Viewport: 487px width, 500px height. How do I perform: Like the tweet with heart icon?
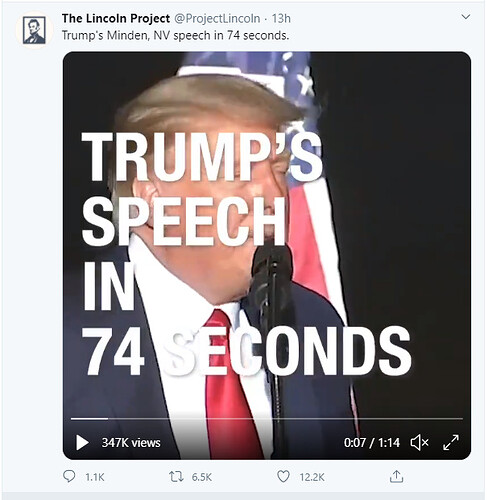pyautogui.click(x=283, y=477)
